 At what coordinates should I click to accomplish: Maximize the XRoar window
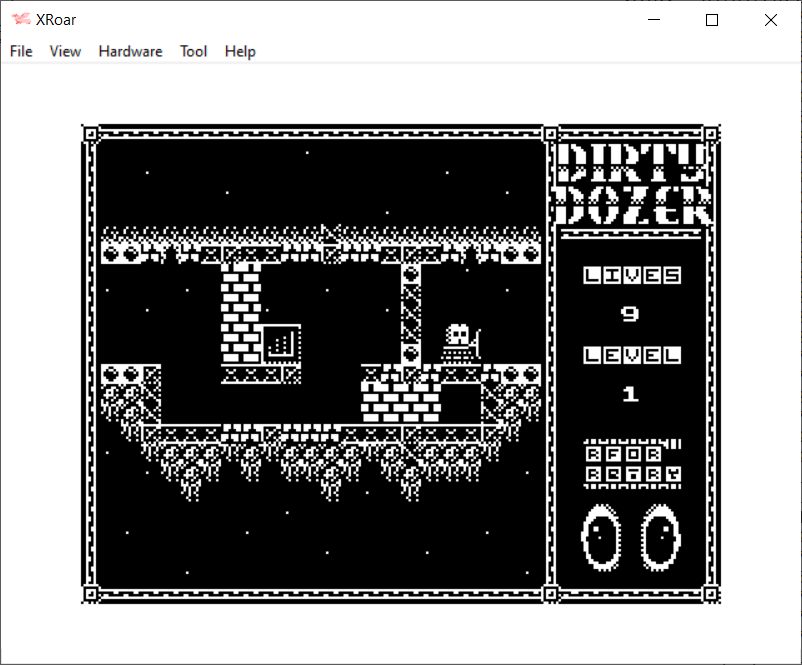pos(712,20)
